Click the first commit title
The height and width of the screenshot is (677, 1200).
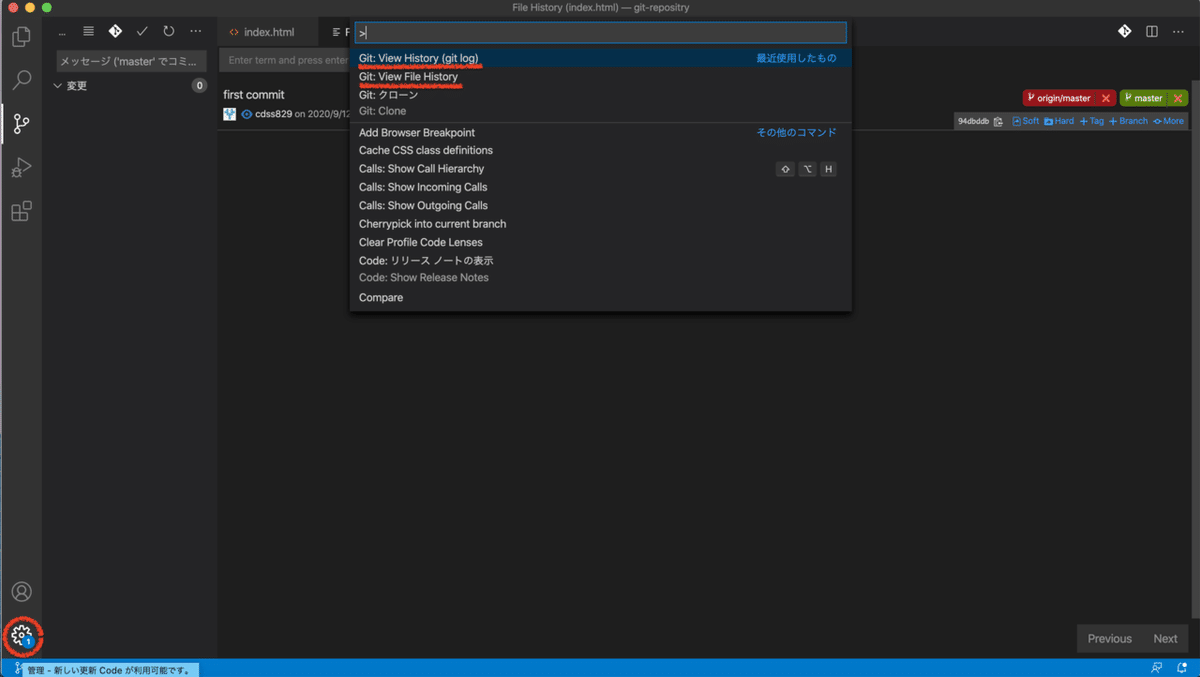254,95
